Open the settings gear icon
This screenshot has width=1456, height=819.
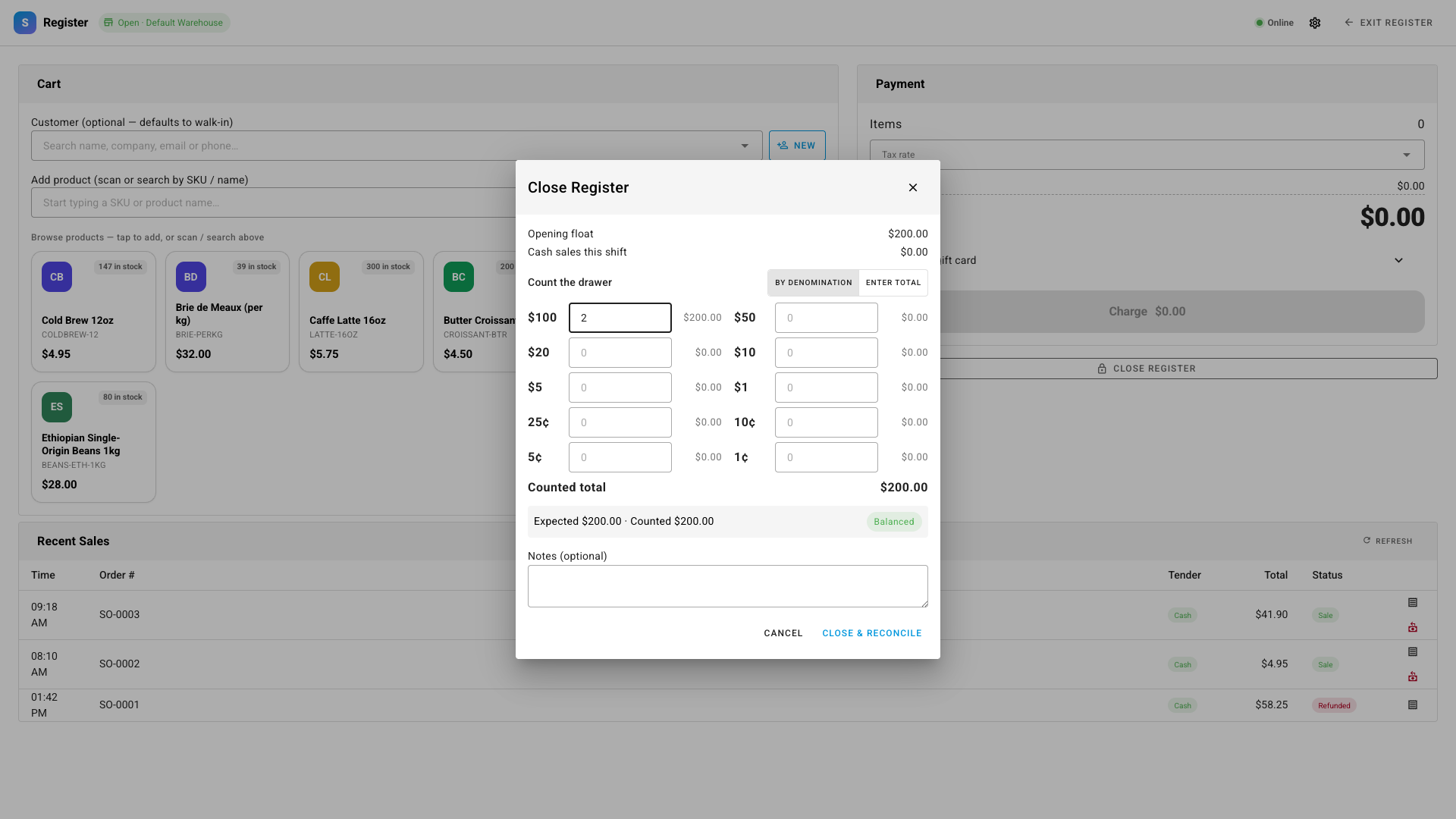(x=1315, y=23)
